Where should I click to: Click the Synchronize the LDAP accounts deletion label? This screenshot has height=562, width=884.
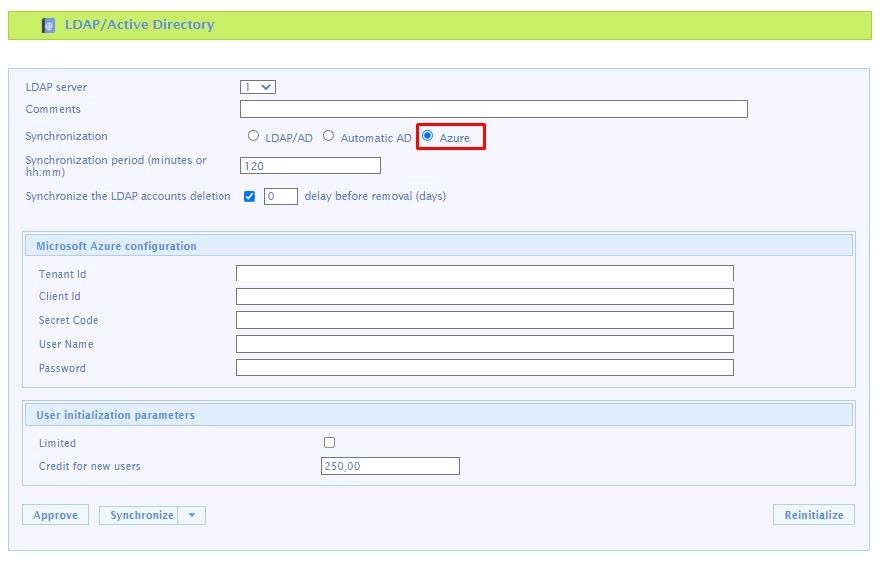coord(128,196)
